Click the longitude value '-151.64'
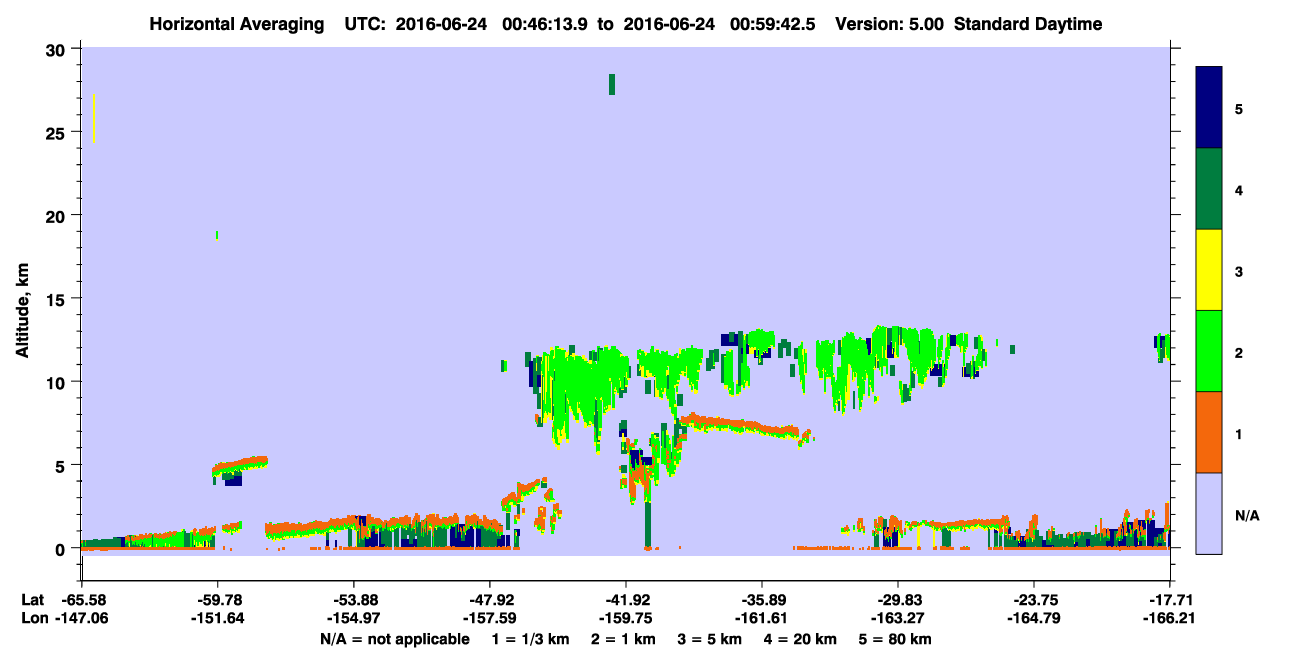 (x=217, y=618)
